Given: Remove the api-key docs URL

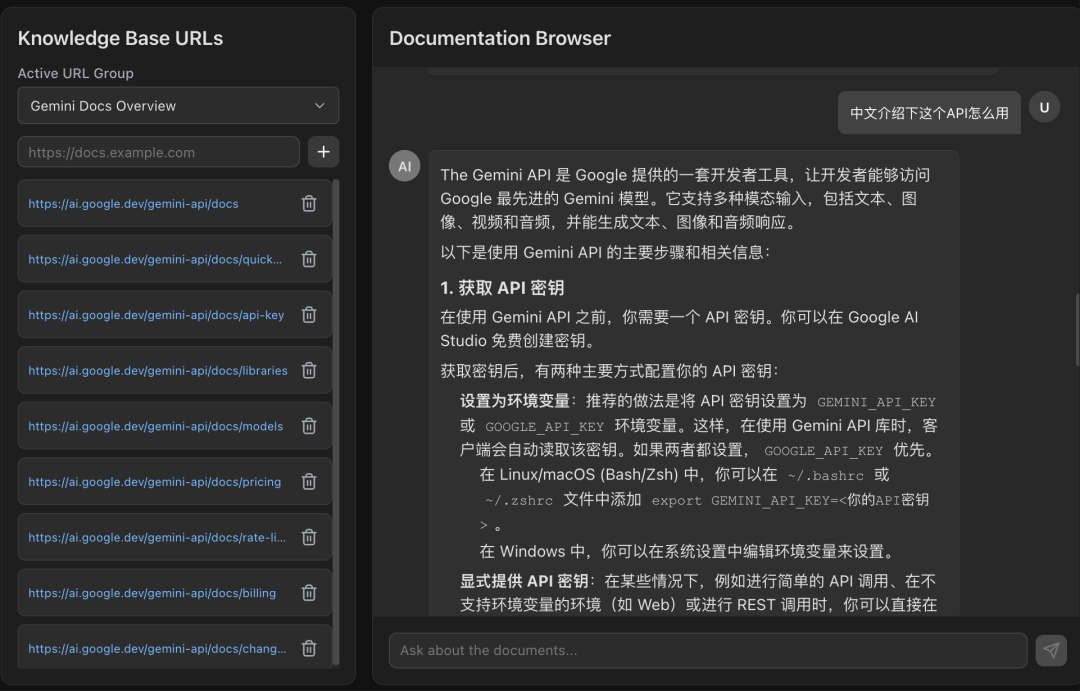Looking at the screenshot, I should tap(309, 315).
